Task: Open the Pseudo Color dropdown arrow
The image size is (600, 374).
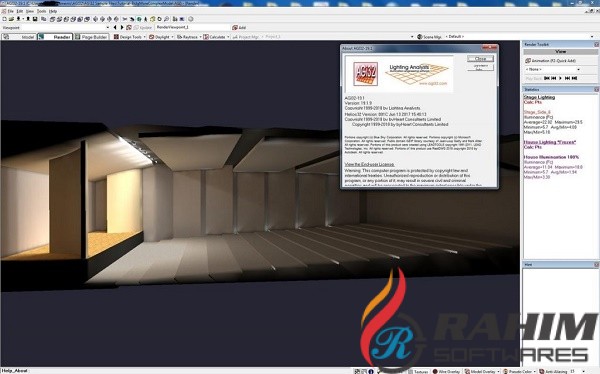Action: coord(535,371)
